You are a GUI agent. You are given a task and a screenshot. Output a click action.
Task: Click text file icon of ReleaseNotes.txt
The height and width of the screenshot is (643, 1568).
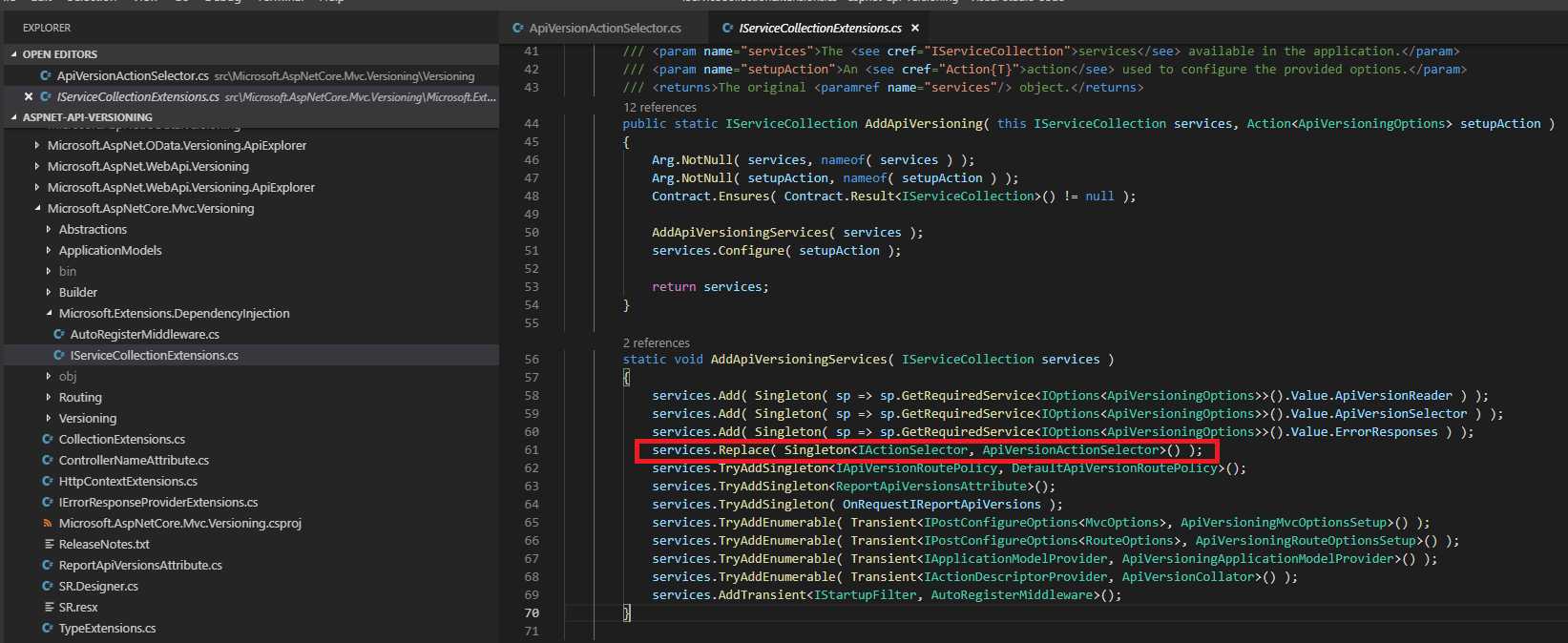48,544
